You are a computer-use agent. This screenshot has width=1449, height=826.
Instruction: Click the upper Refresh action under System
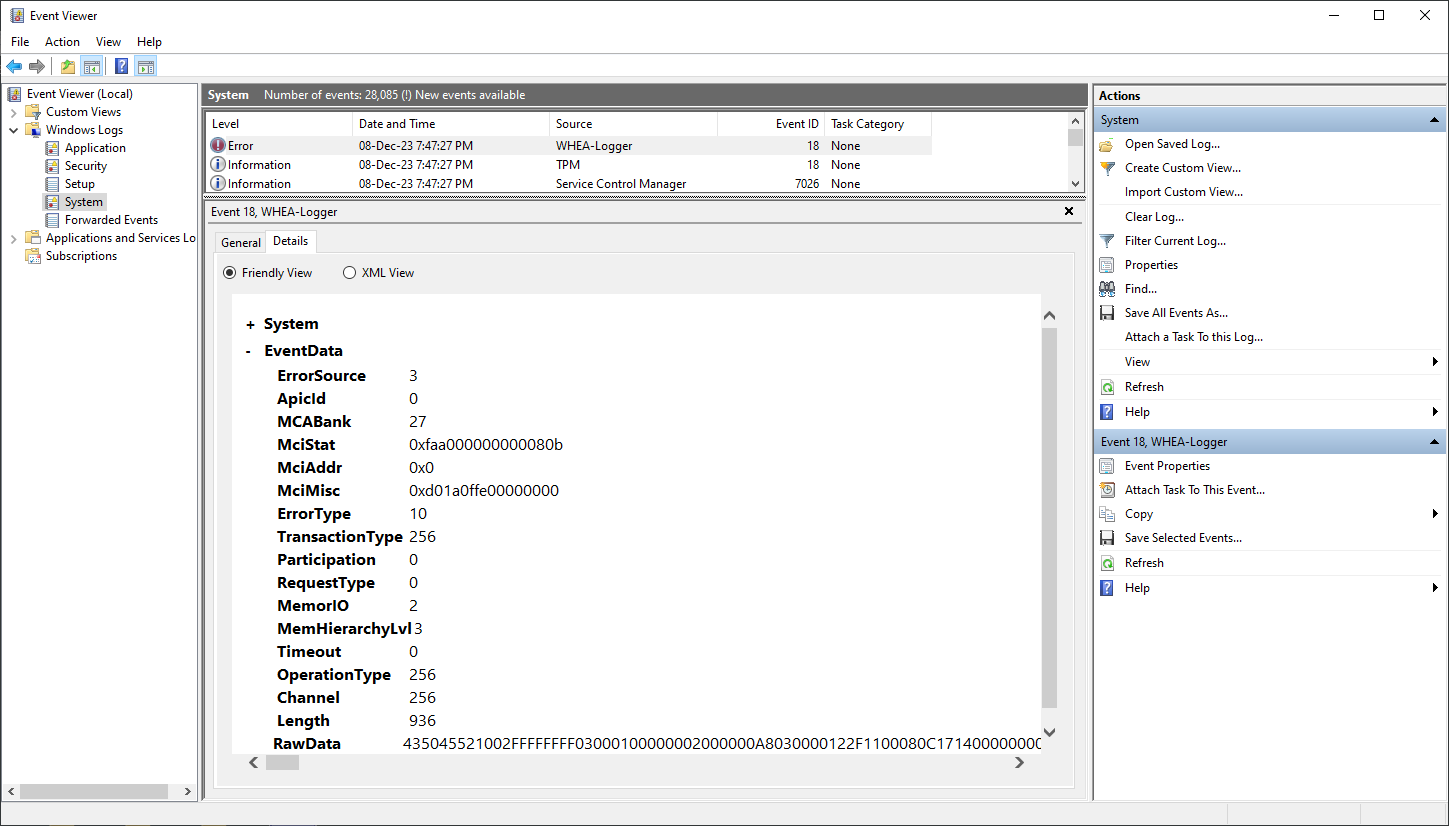[x=1144, y=387]
